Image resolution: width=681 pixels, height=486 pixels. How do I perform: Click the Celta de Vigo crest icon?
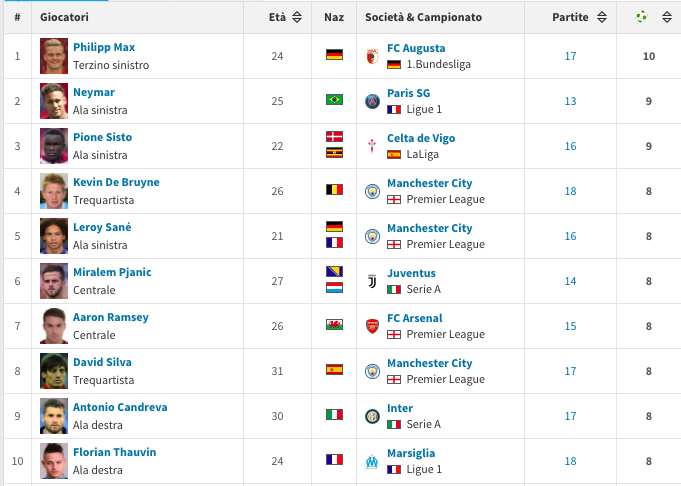[x=372, y=146]
